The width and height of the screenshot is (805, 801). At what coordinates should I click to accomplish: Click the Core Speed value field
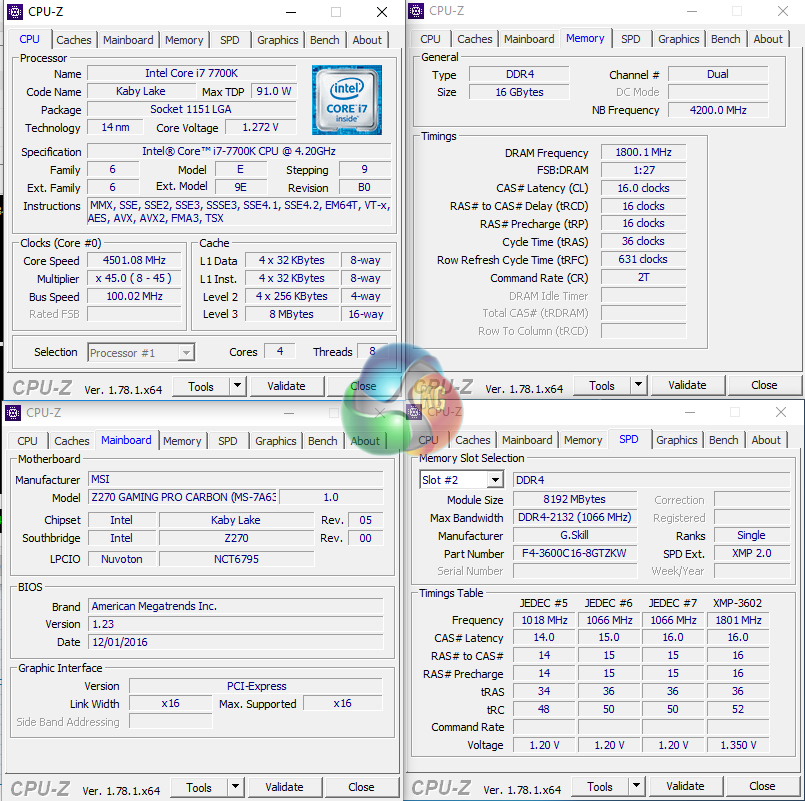(134, 260)
